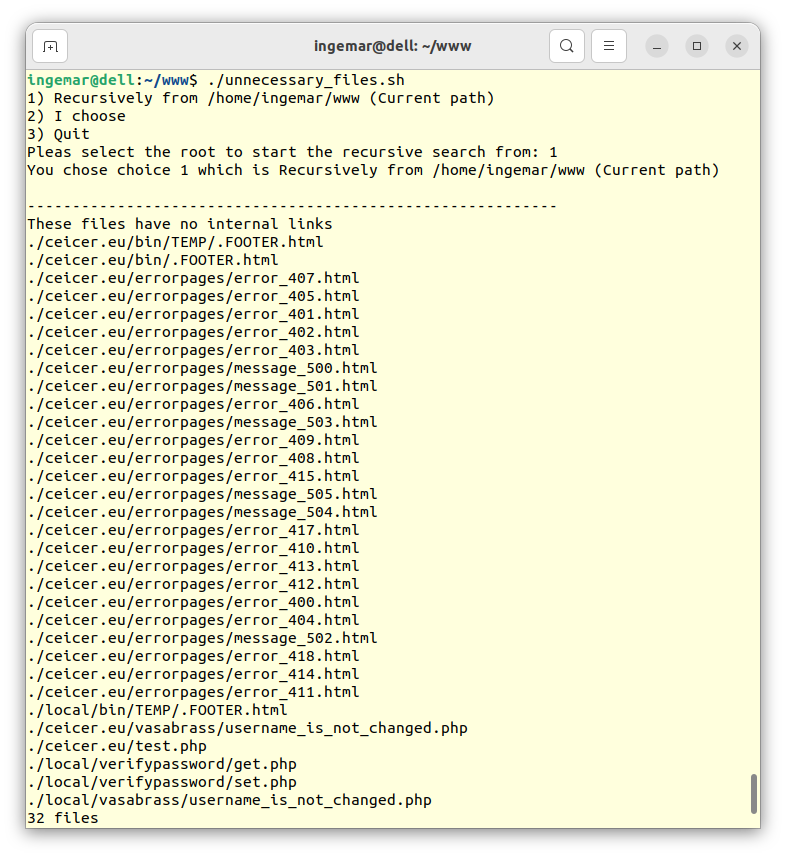786x857 pixels.
Task: Open a new terminal tab
Action: (50, 46)
